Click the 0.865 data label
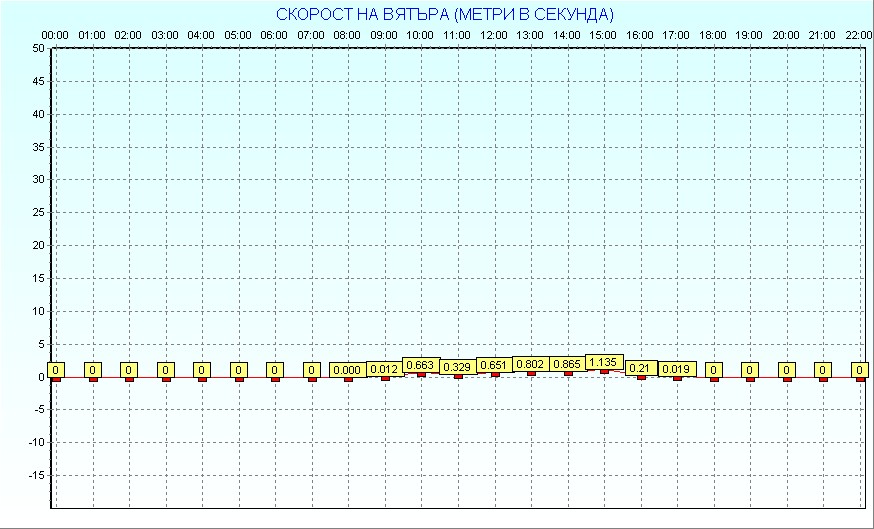Image resolution: width=874 pixels, height=529 pixels. tap(567, 365)
